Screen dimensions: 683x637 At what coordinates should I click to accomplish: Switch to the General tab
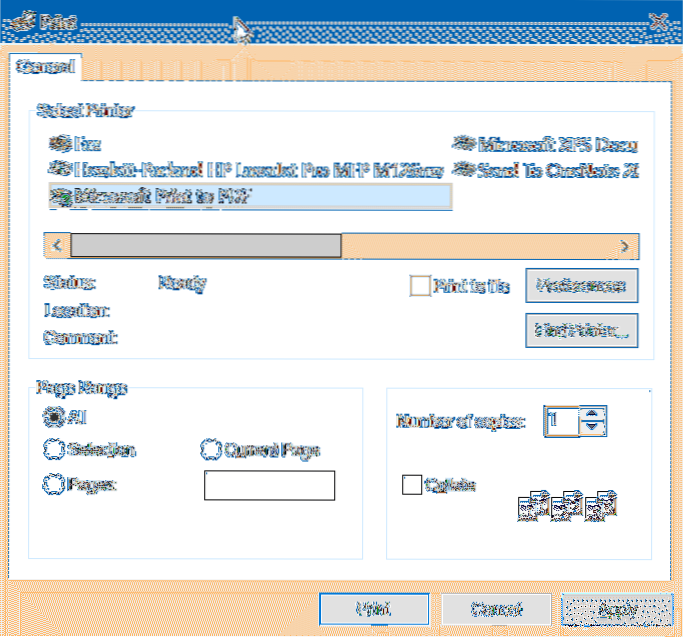[x=43, y=68]
